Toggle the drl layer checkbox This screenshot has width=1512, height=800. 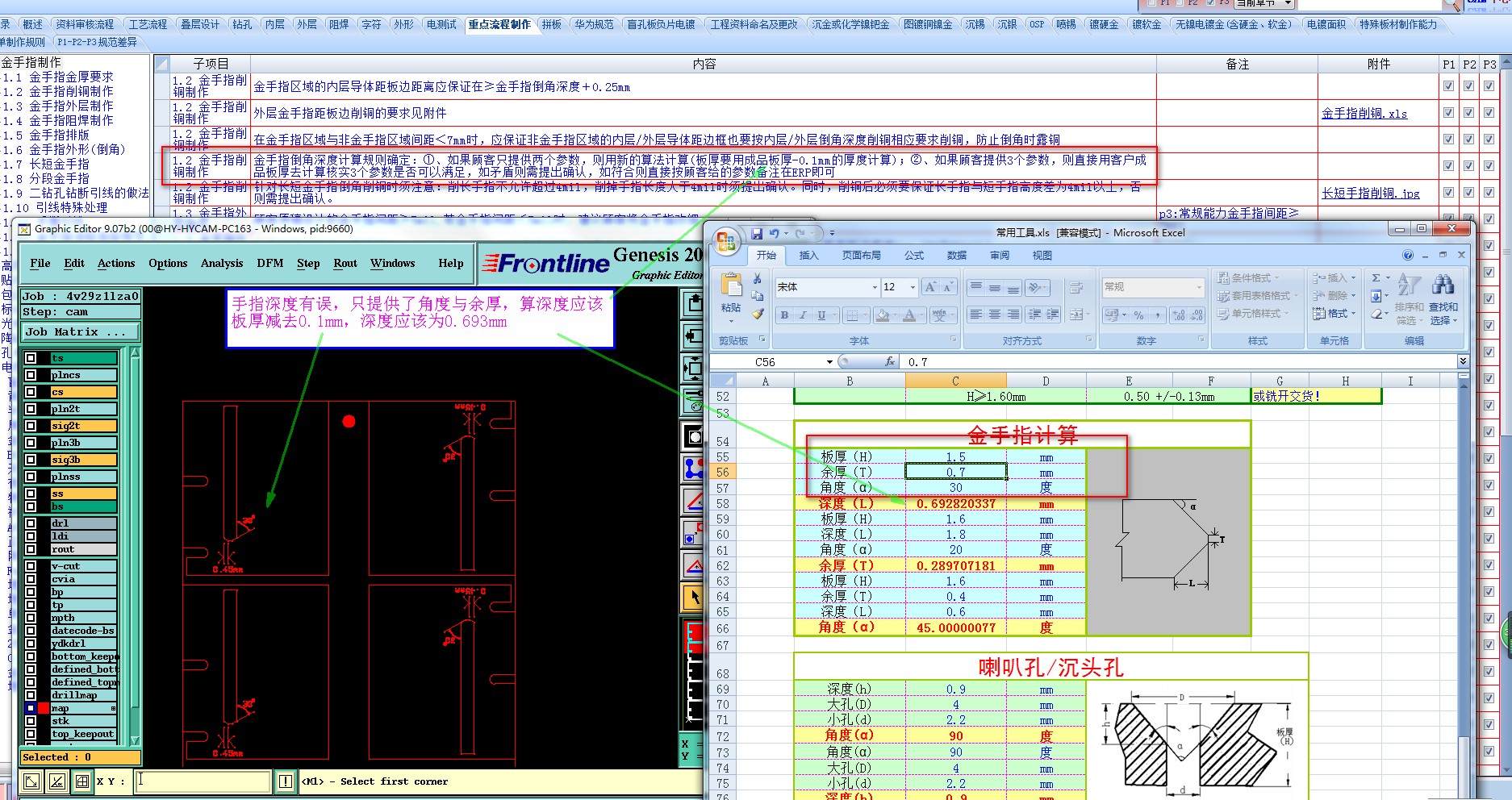31,523
